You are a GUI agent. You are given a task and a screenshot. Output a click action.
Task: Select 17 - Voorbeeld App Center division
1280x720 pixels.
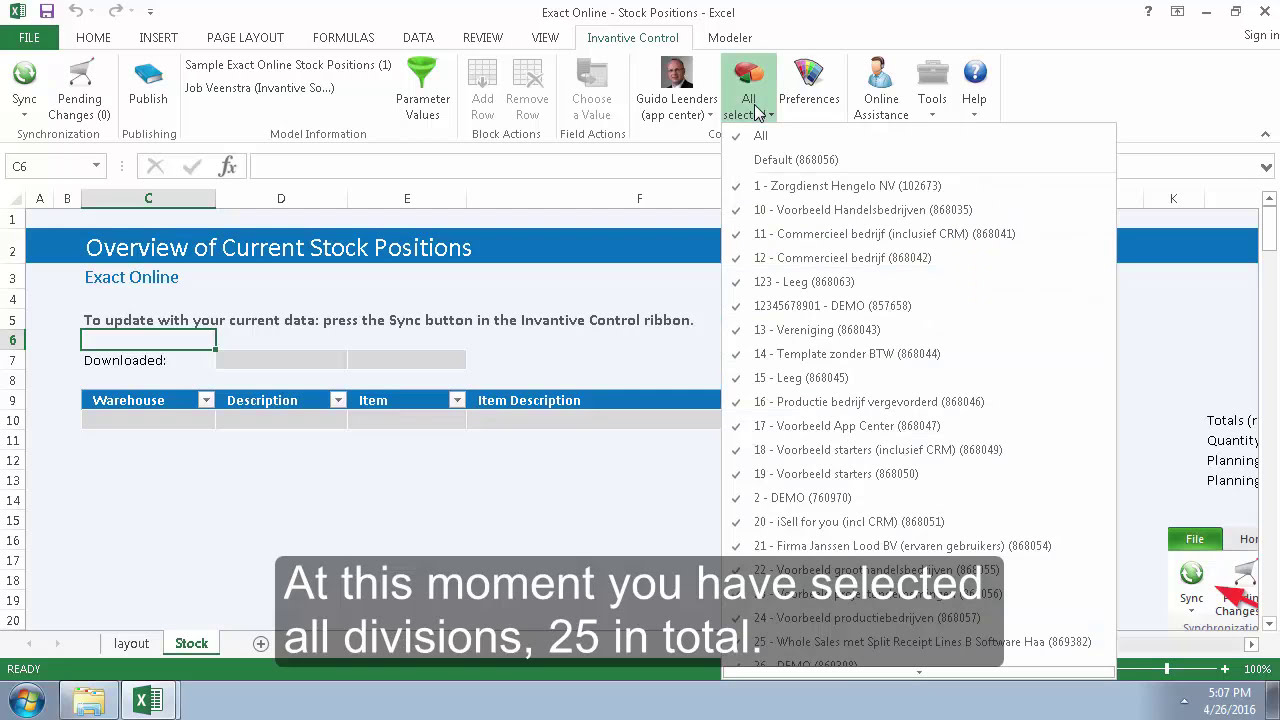coord(918,426)
